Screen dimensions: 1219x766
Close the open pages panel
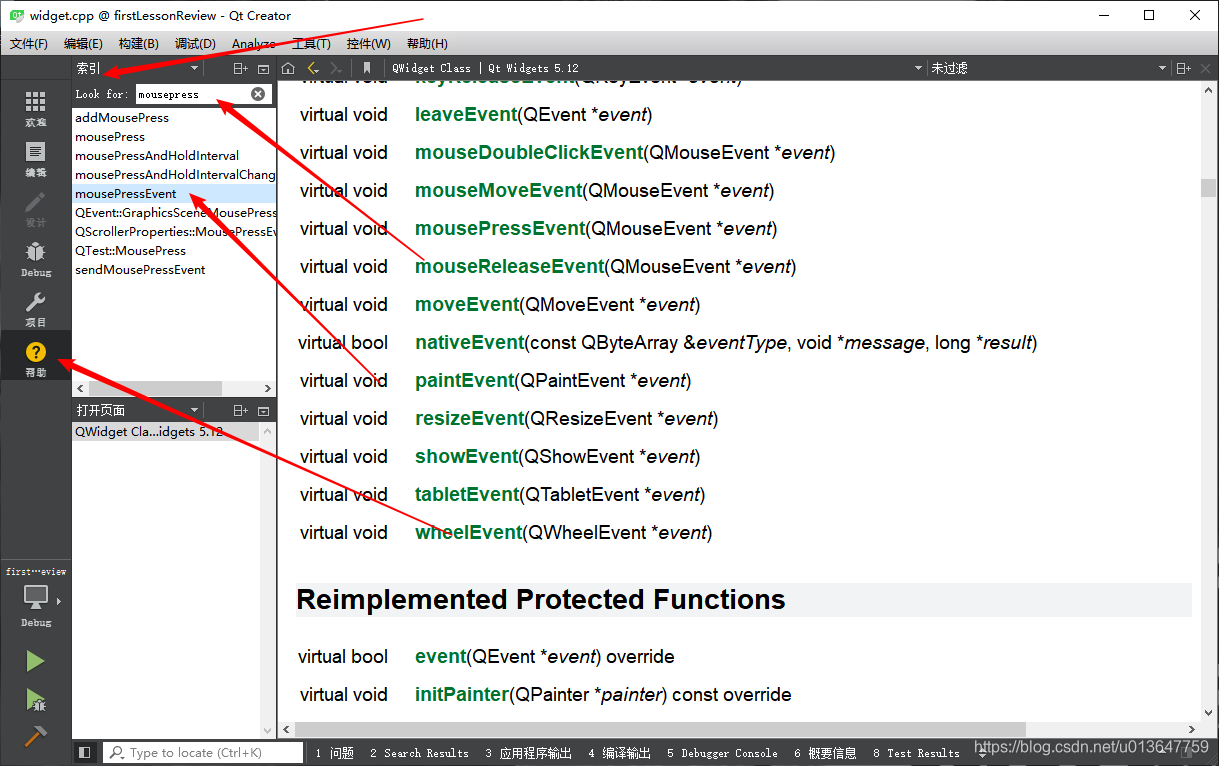[263, 410]
